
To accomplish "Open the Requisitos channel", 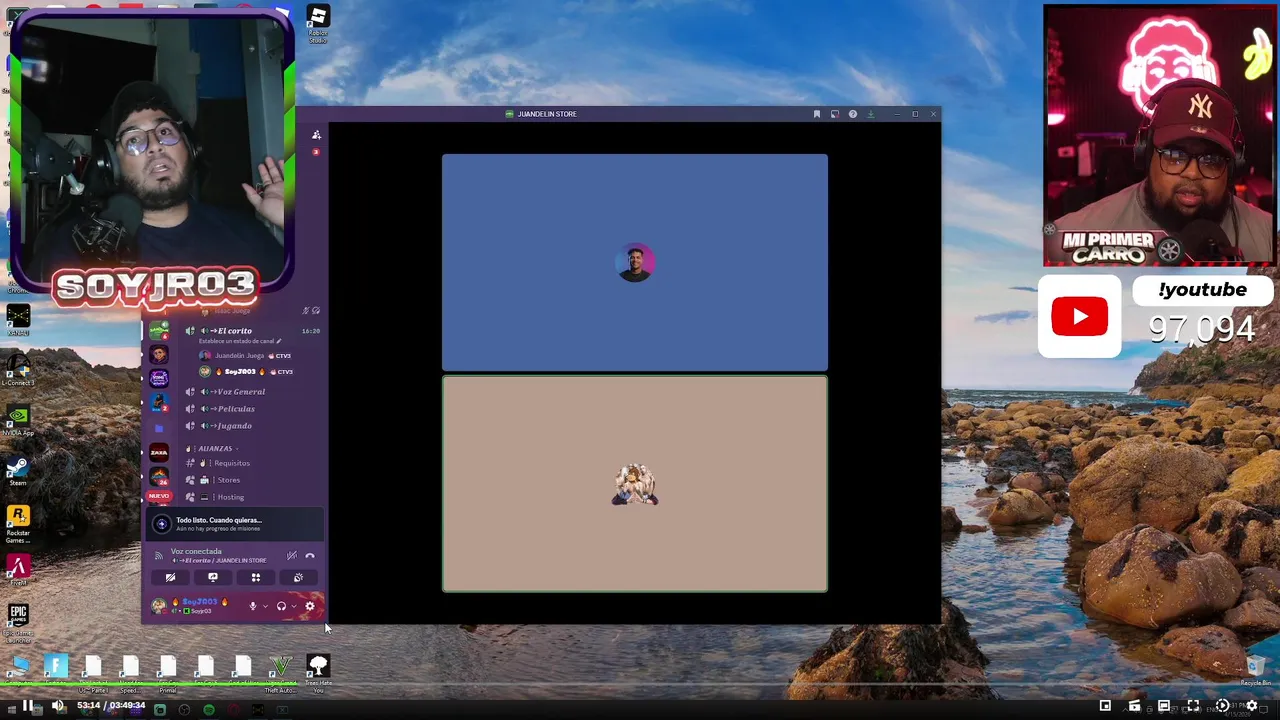I will pos(230,463).
